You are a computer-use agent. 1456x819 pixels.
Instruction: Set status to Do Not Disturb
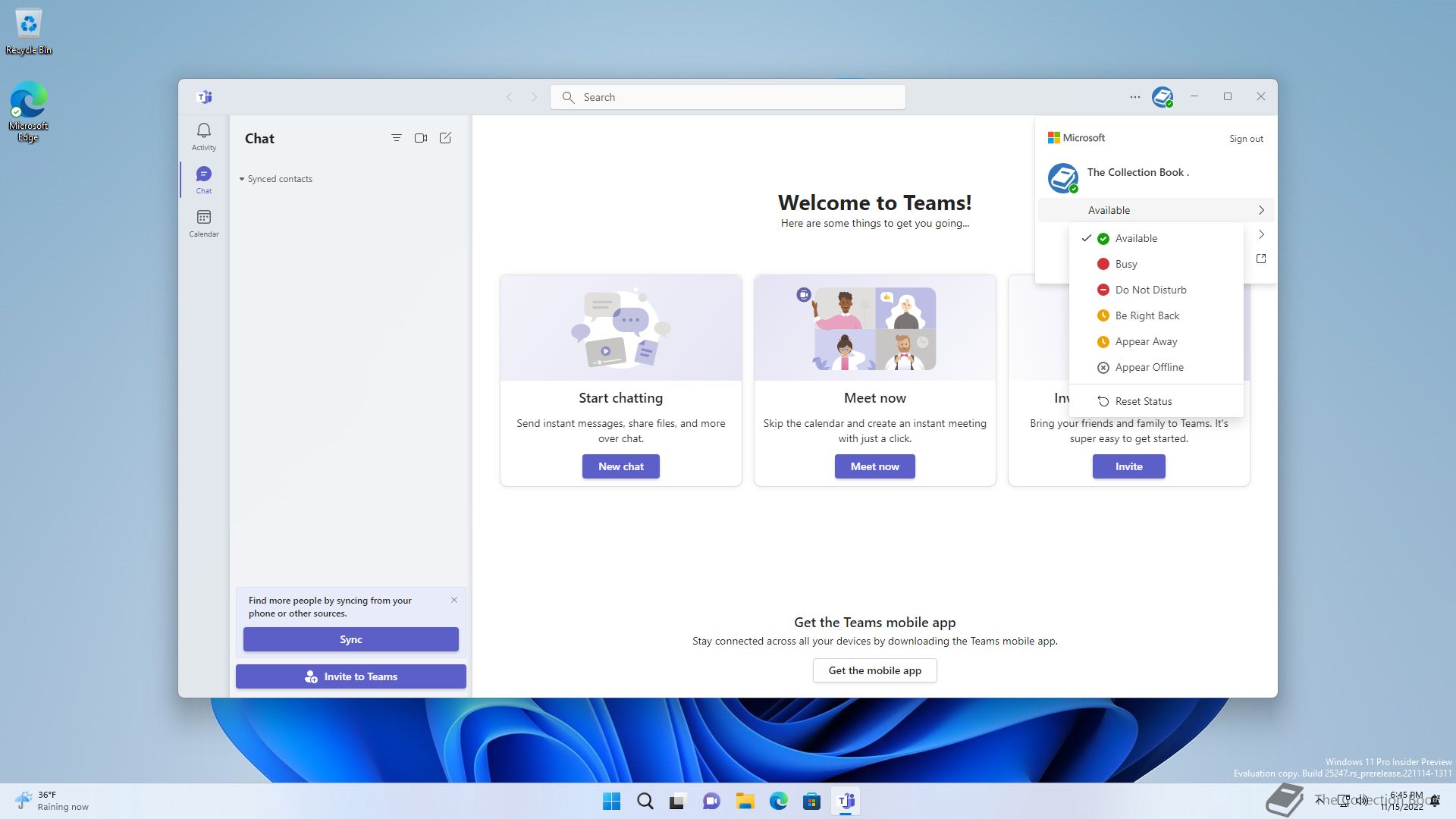tap(1150, 290)
